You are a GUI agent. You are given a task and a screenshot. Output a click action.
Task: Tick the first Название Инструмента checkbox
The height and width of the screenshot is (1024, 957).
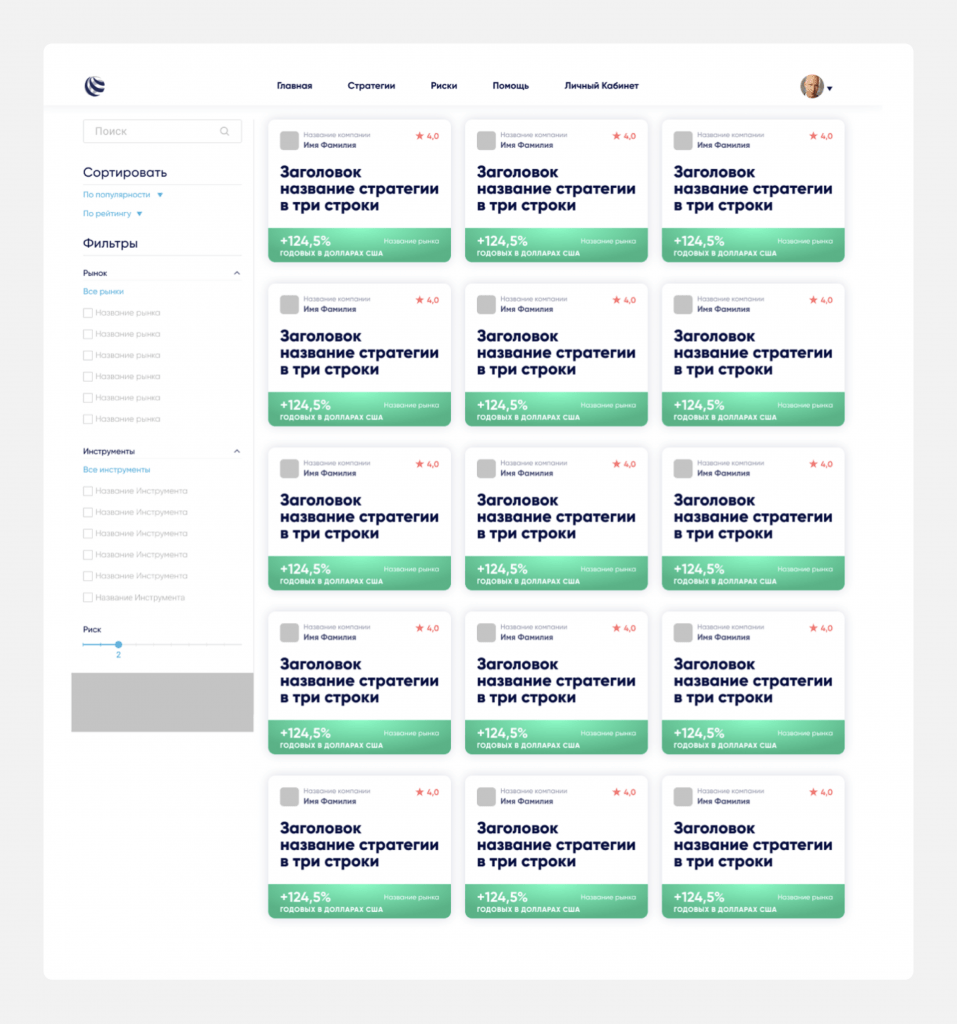pyautogui.click(x=88, y=491)
